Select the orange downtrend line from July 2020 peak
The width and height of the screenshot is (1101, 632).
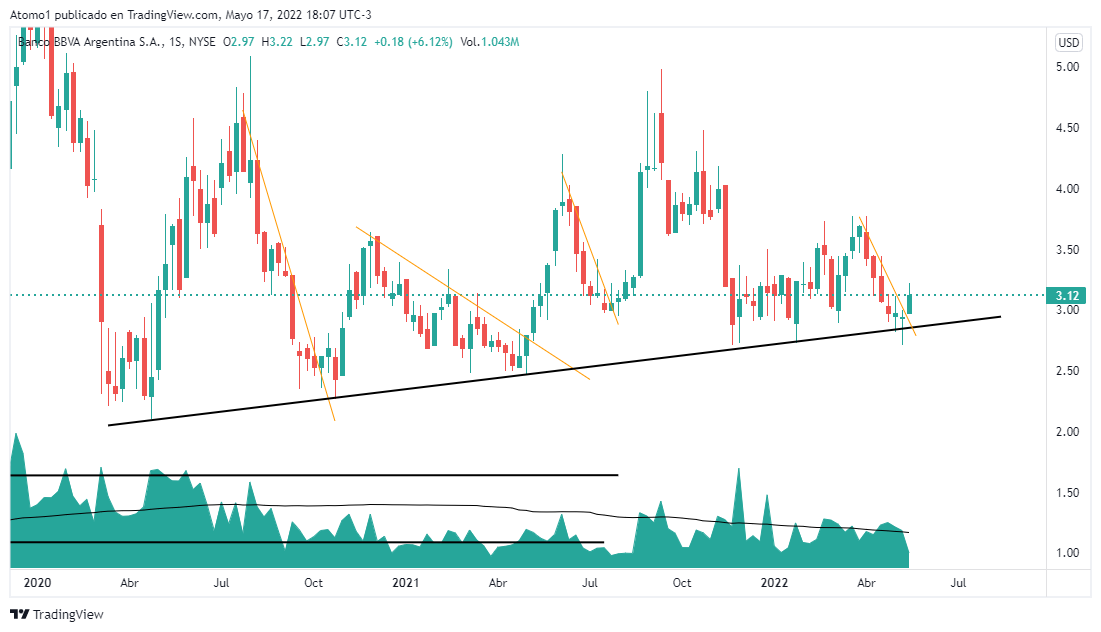tap(290, 270)
